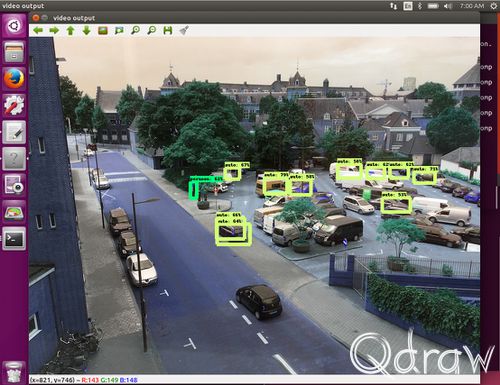This screenshot has height=385, width=500.
Task: Open the text editor pencil launcher icon
Action: tap(14, 132)
